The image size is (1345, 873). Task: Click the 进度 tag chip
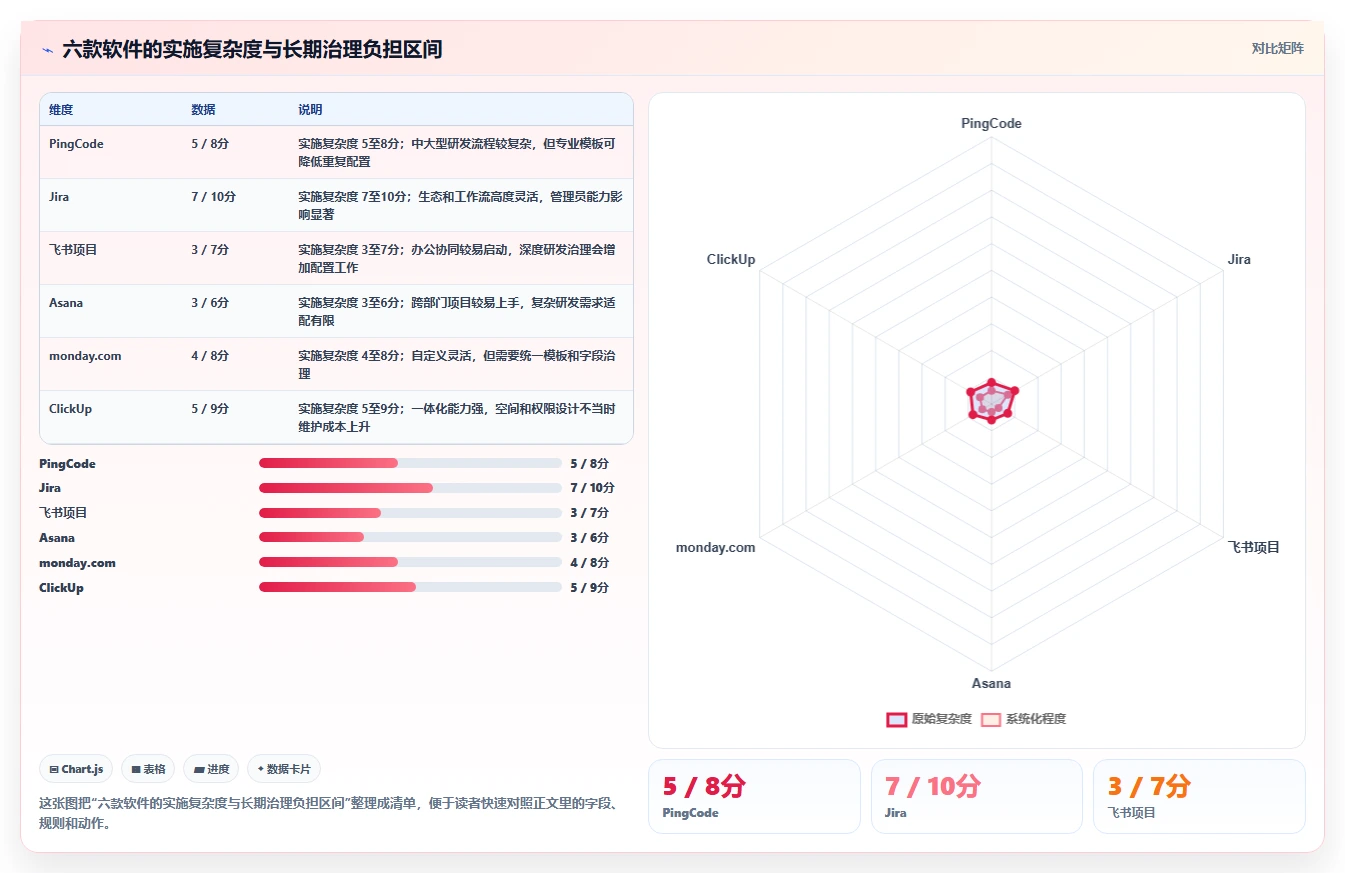click(211, 769)
